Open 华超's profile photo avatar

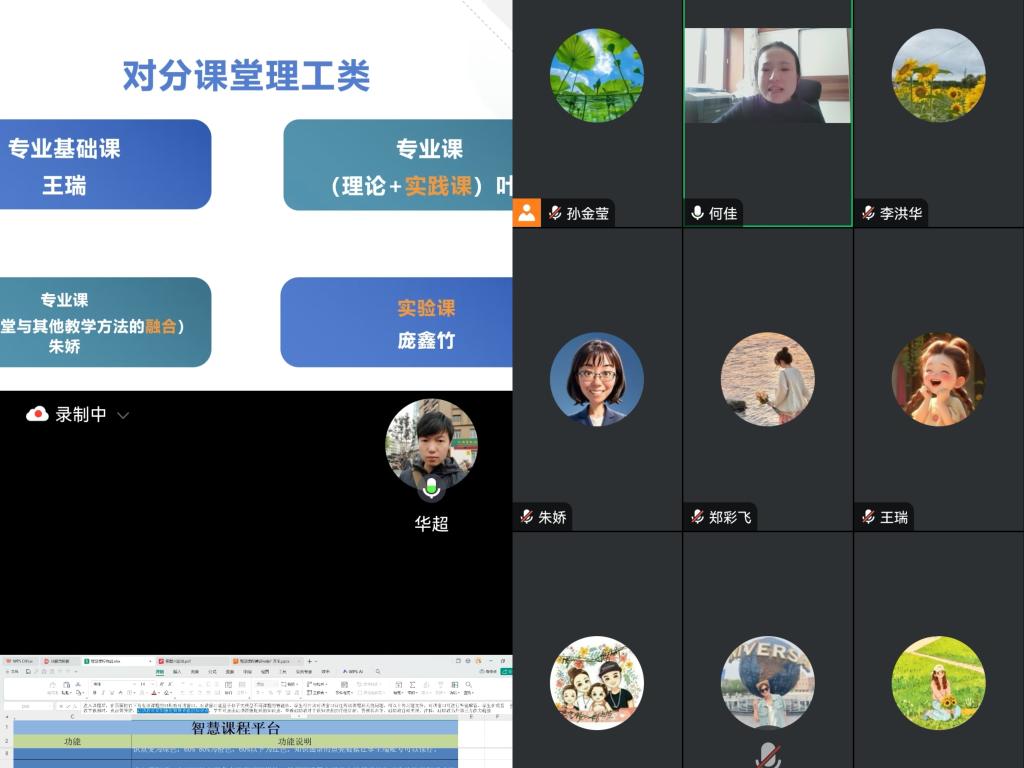[431, 445]
